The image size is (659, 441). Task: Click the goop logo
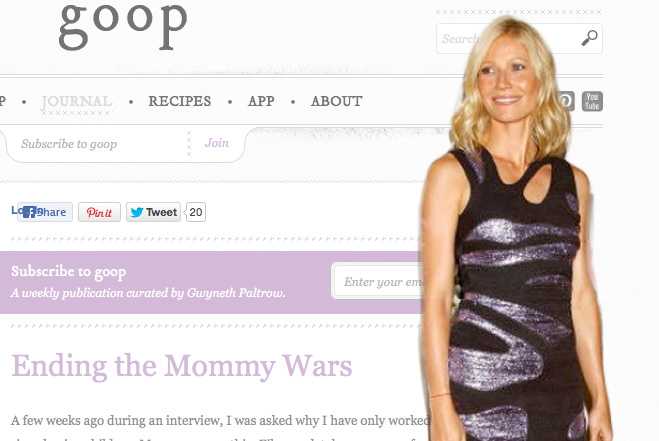click(x=123, y=25)
